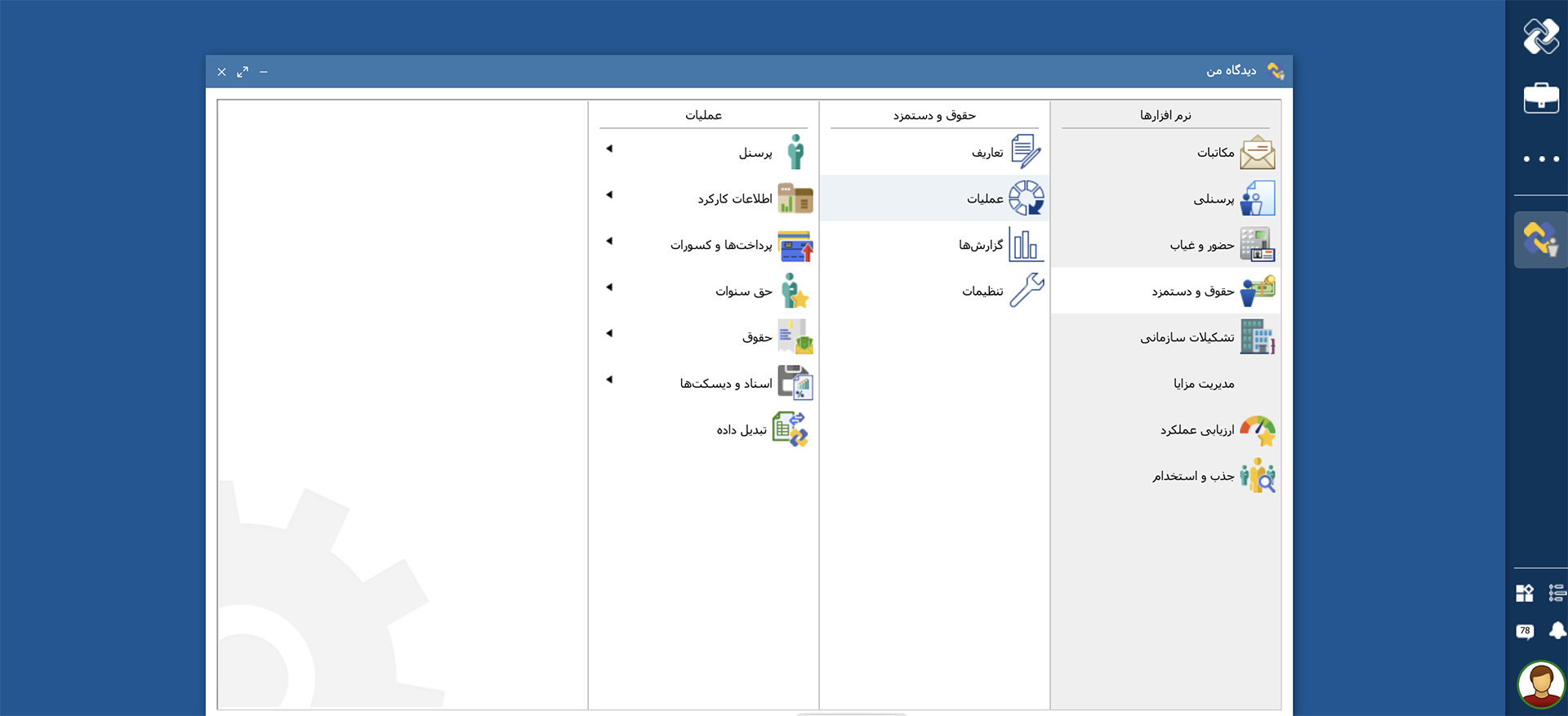This screenshot has width=1568, height=716.
Task: Click the گزارش‌ها bar chart icon
Action: click(1026, 245)
